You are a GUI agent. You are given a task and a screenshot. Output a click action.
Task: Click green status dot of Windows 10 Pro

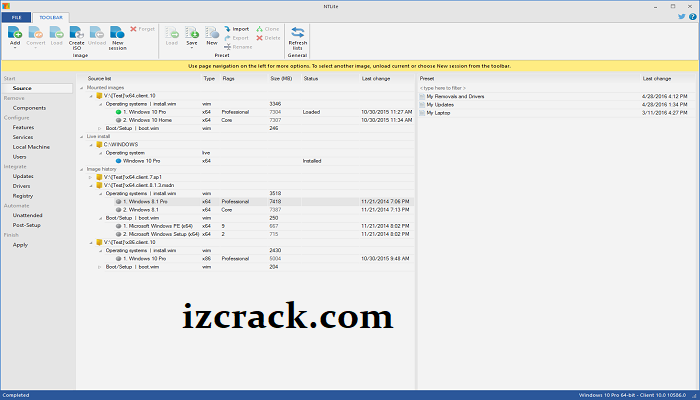(118, 112)
